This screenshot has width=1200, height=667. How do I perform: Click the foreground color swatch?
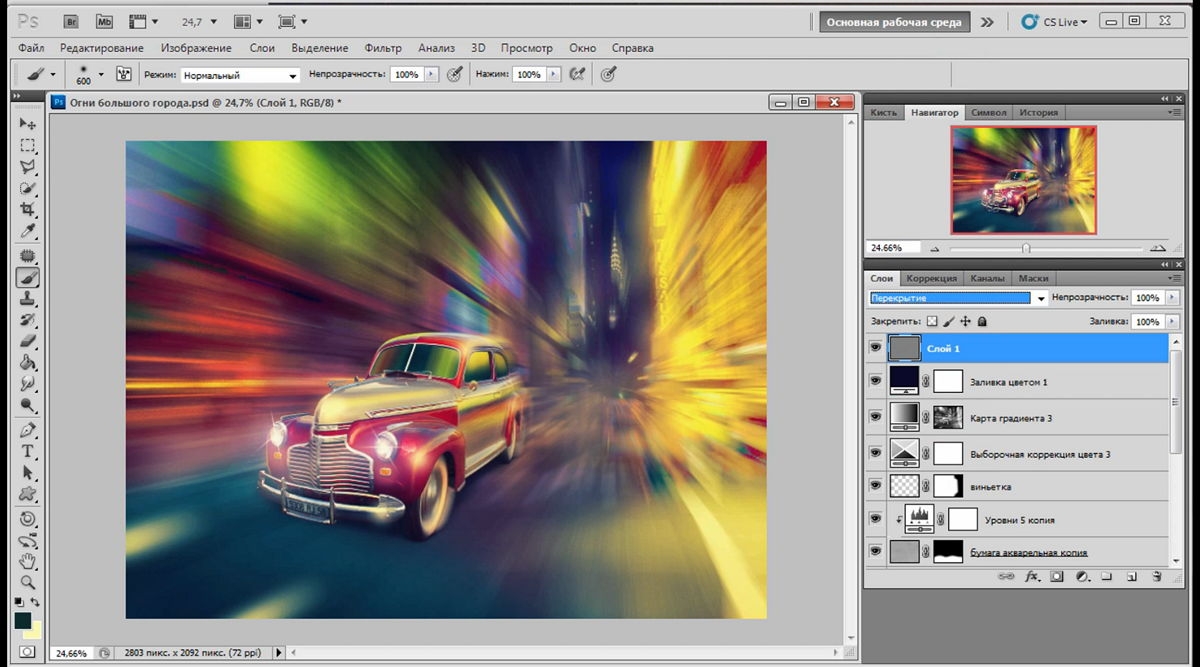point(22,621)
